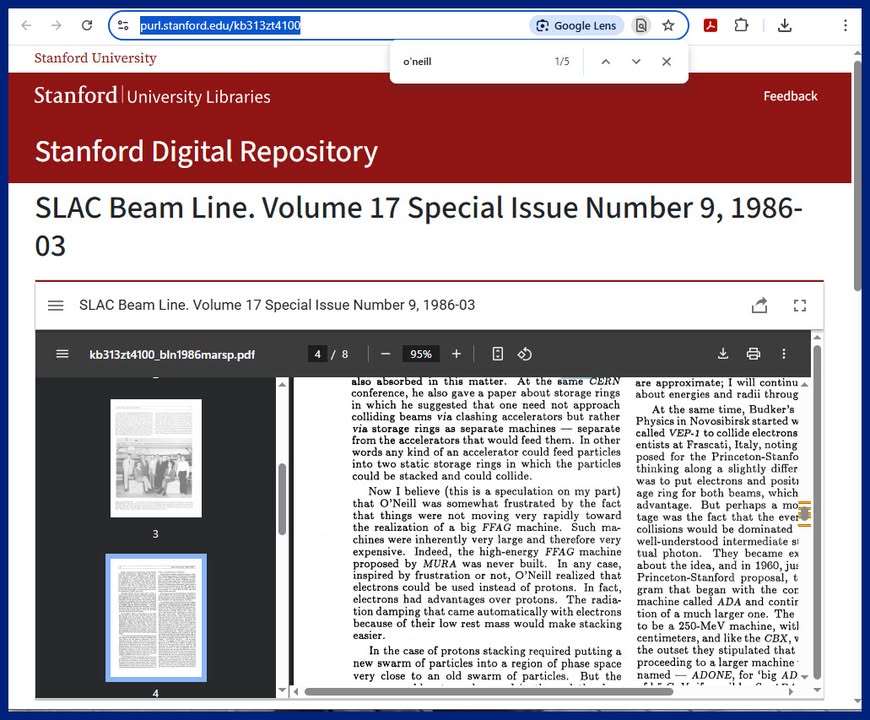Go forward in browser history

tap(56, 26)
